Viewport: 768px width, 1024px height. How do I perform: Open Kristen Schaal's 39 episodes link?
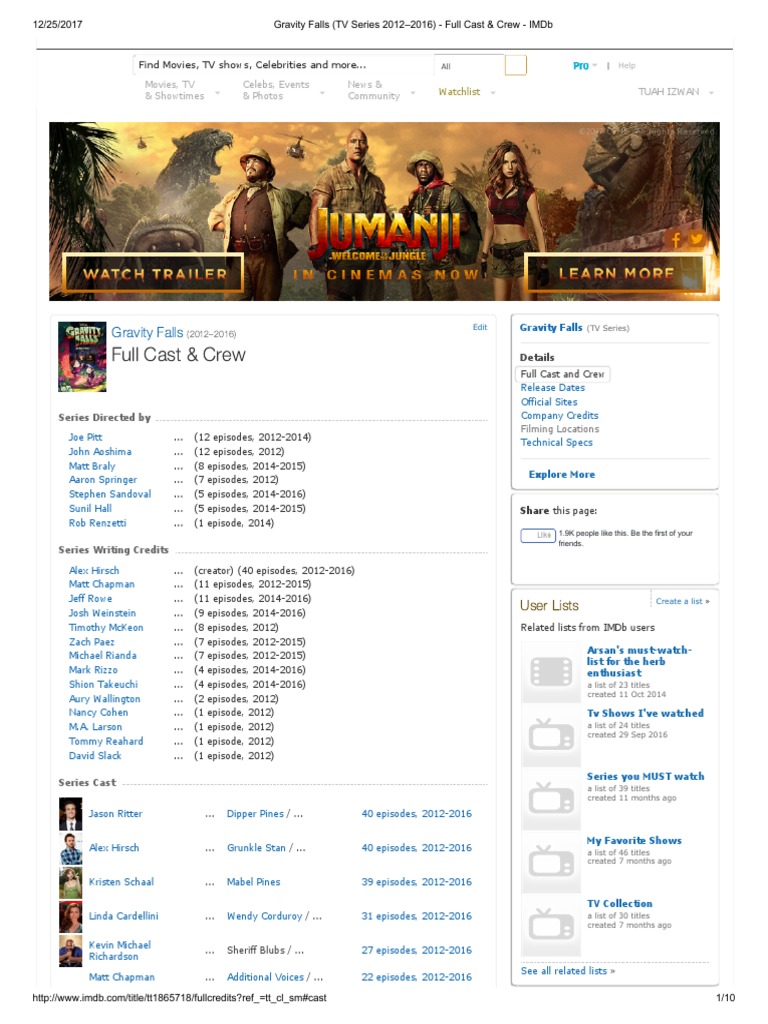coord(417,882)
